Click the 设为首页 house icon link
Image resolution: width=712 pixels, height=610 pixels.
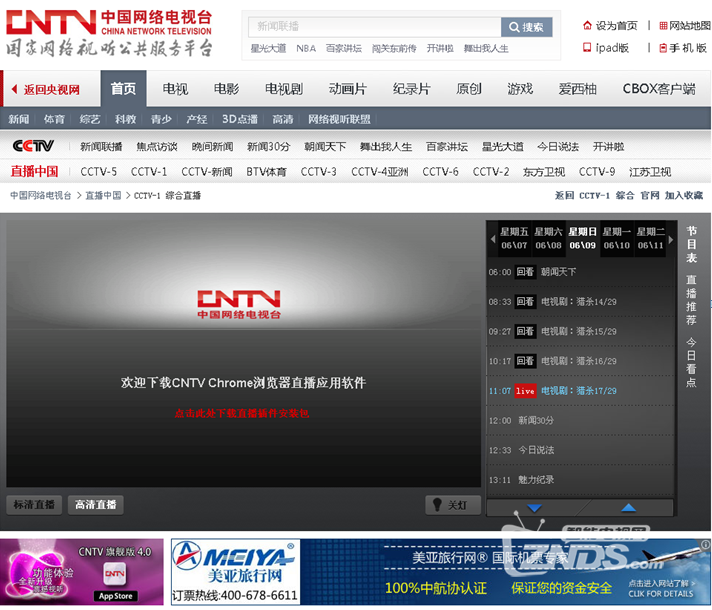click(610, 26)
